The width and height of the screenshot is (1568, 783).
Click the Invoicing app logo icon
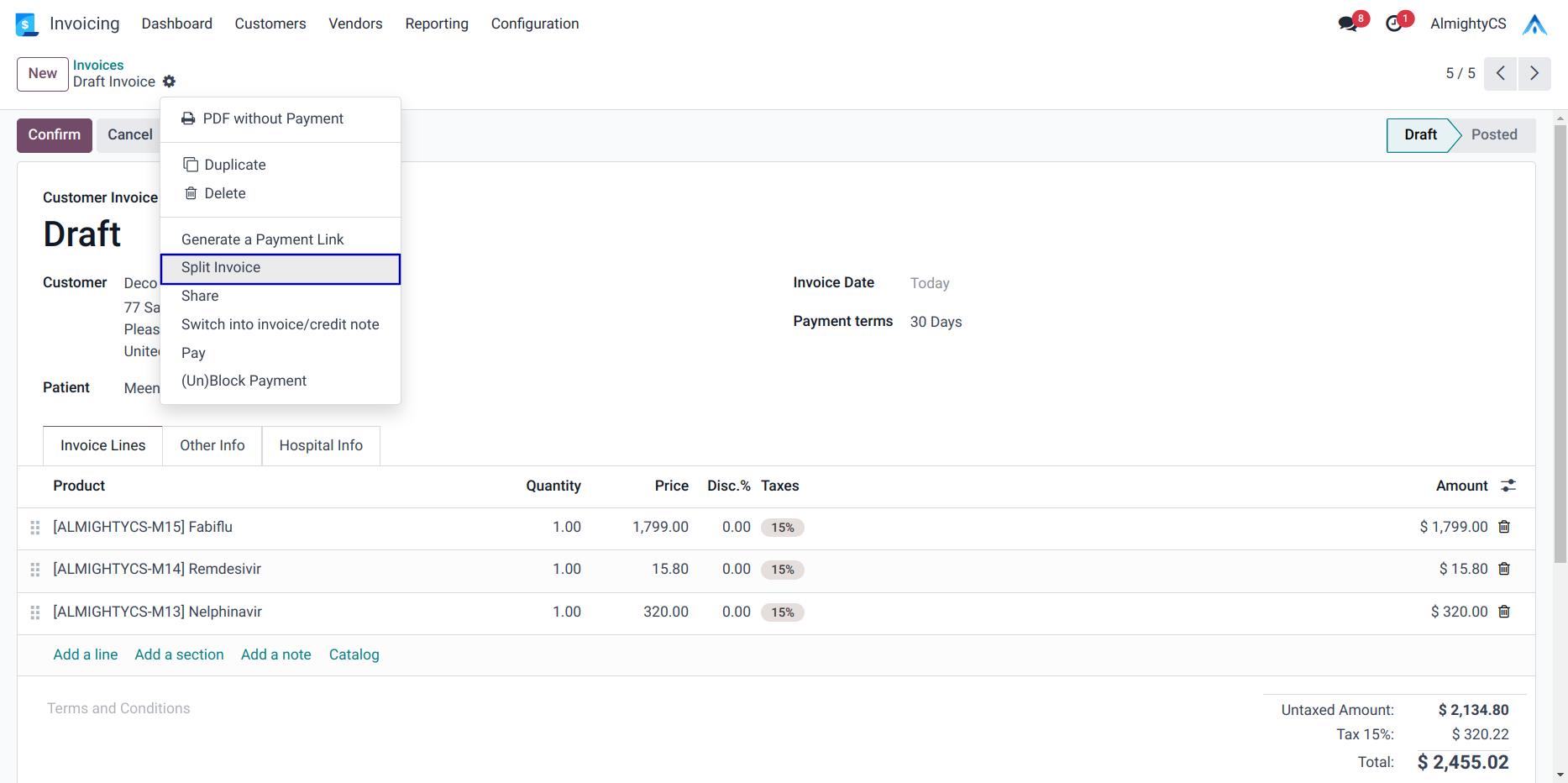click(x=27, y=24)
